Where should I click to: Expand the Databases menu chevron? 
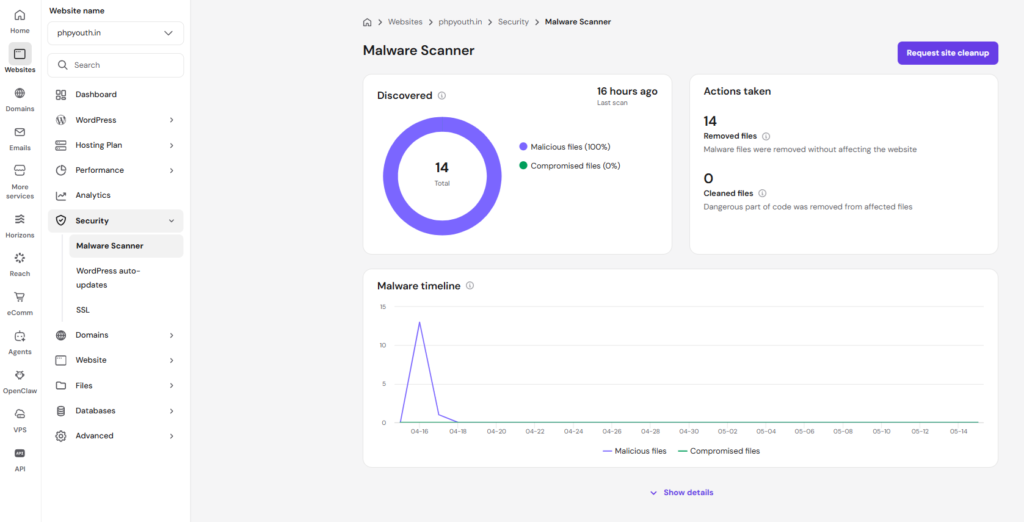tap(172, 411)
